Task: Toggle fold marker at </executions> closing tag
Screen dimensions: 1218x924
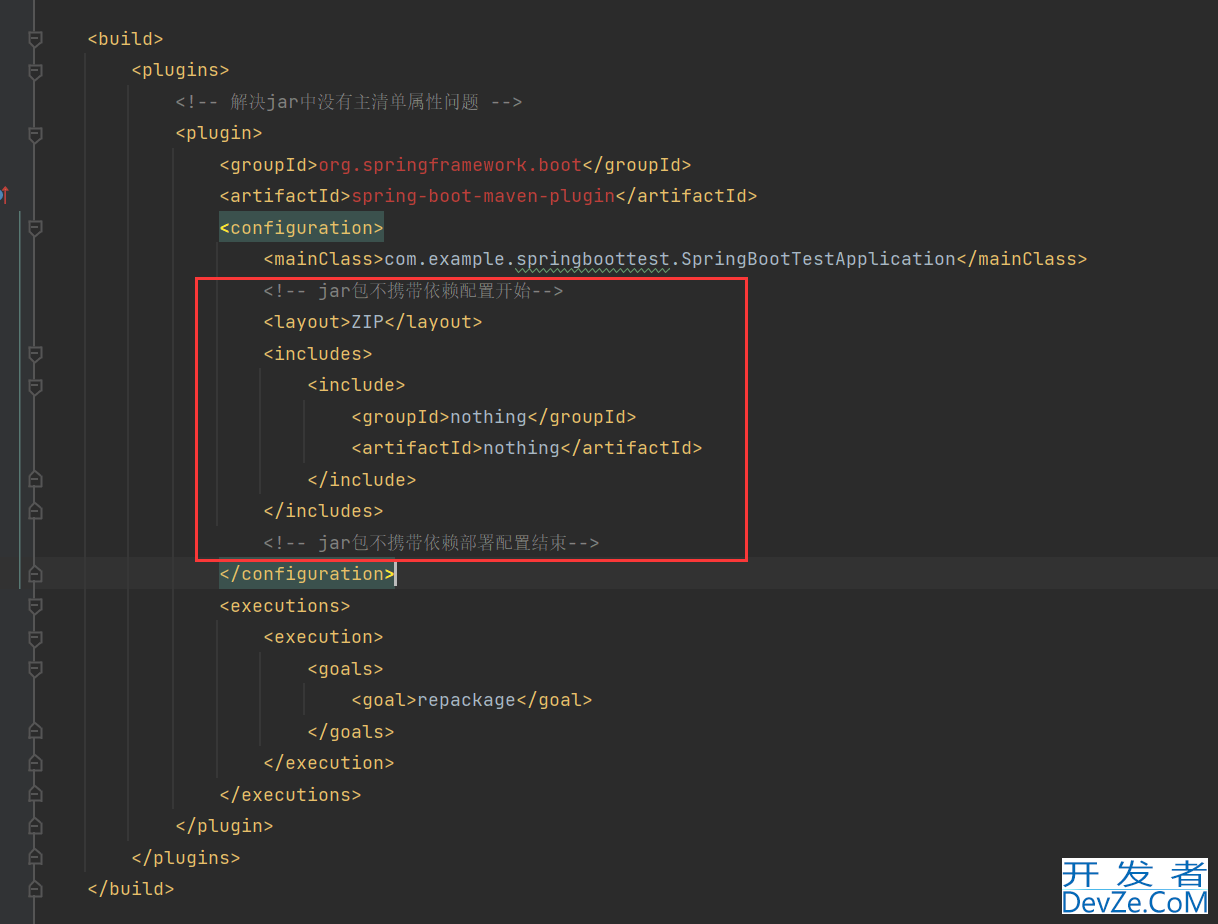Action: click(x=35, y=795)
